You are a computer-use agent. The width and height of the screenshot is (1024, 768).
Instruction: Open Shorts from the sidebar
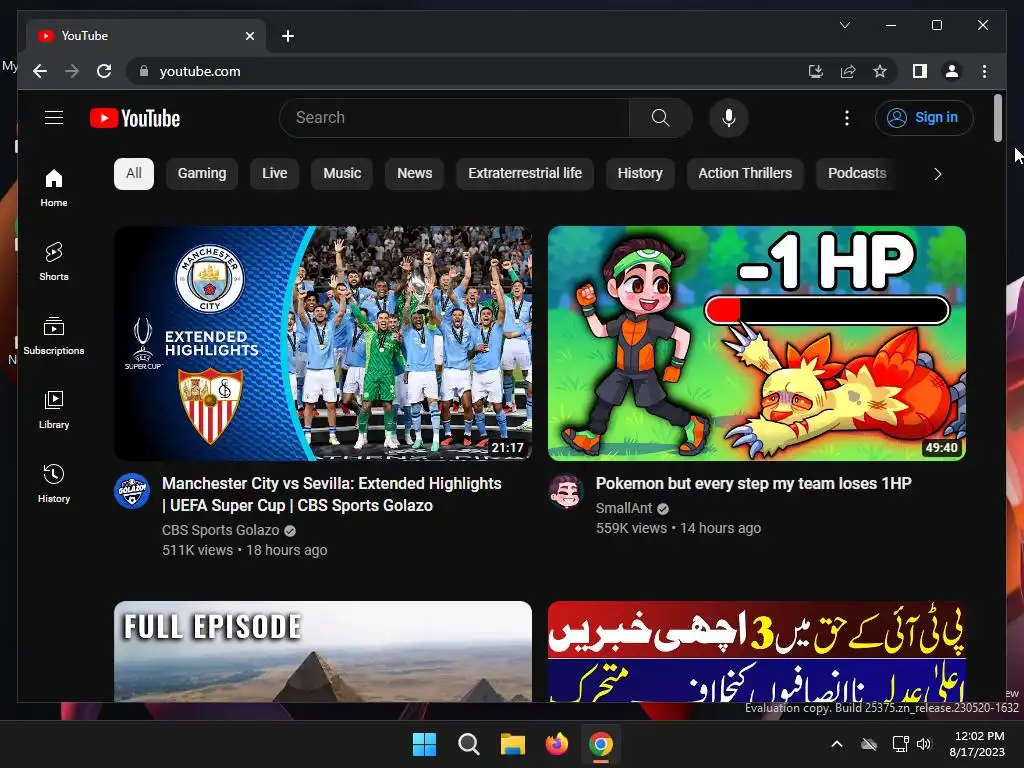[54, 261]
